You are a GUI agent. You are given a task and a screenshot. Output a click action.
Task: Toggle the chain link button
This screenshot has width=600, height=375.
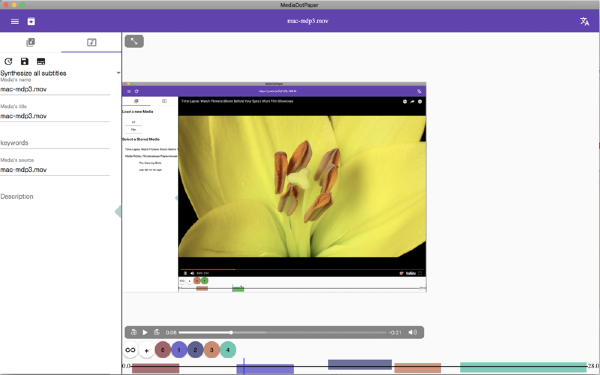130,350
